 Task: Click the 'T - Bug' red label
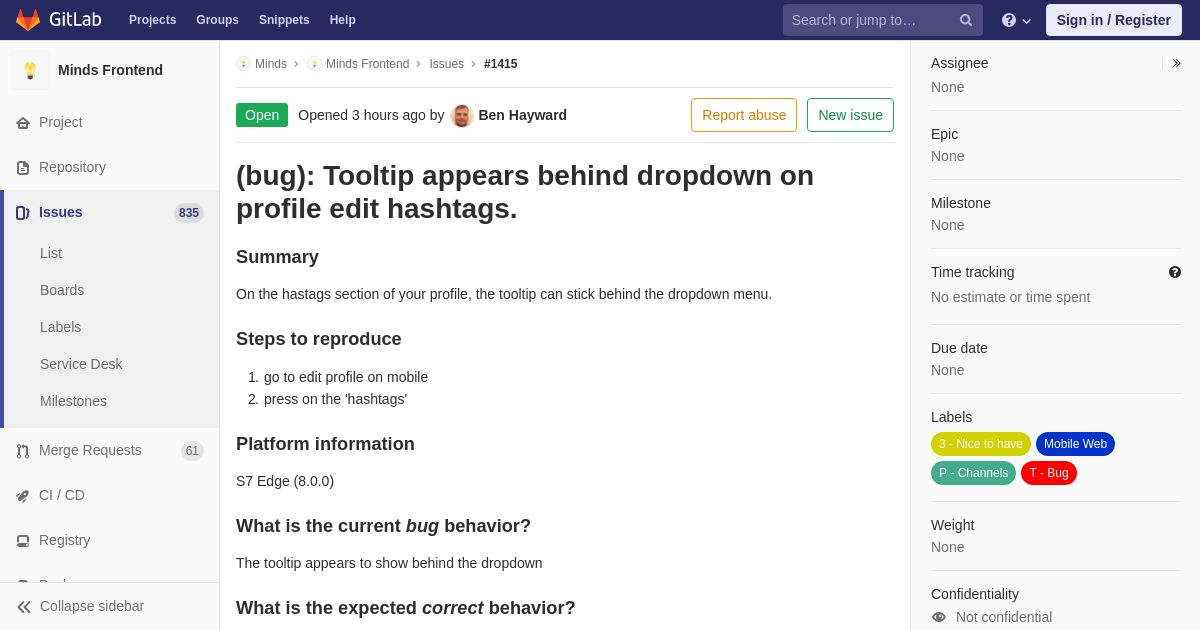coord(1049,473)
